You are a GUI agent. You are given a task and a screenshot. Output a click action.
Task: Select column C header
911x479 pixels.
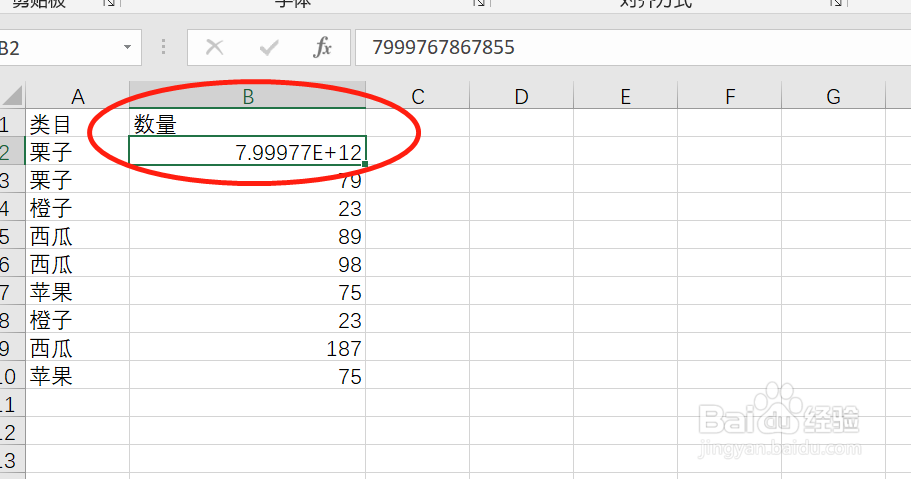click(x=418, y=96)
